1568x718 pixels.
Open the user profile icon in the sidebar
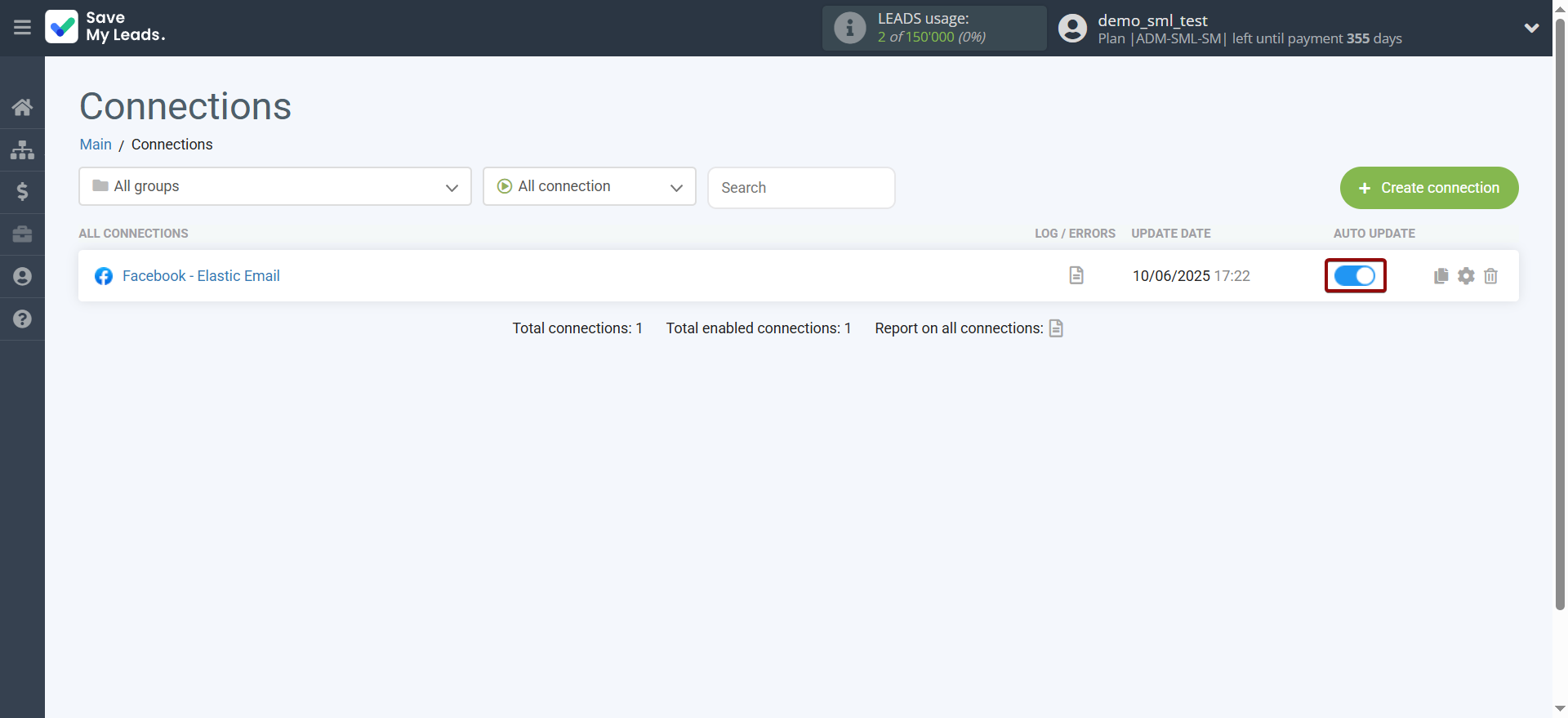22,277
